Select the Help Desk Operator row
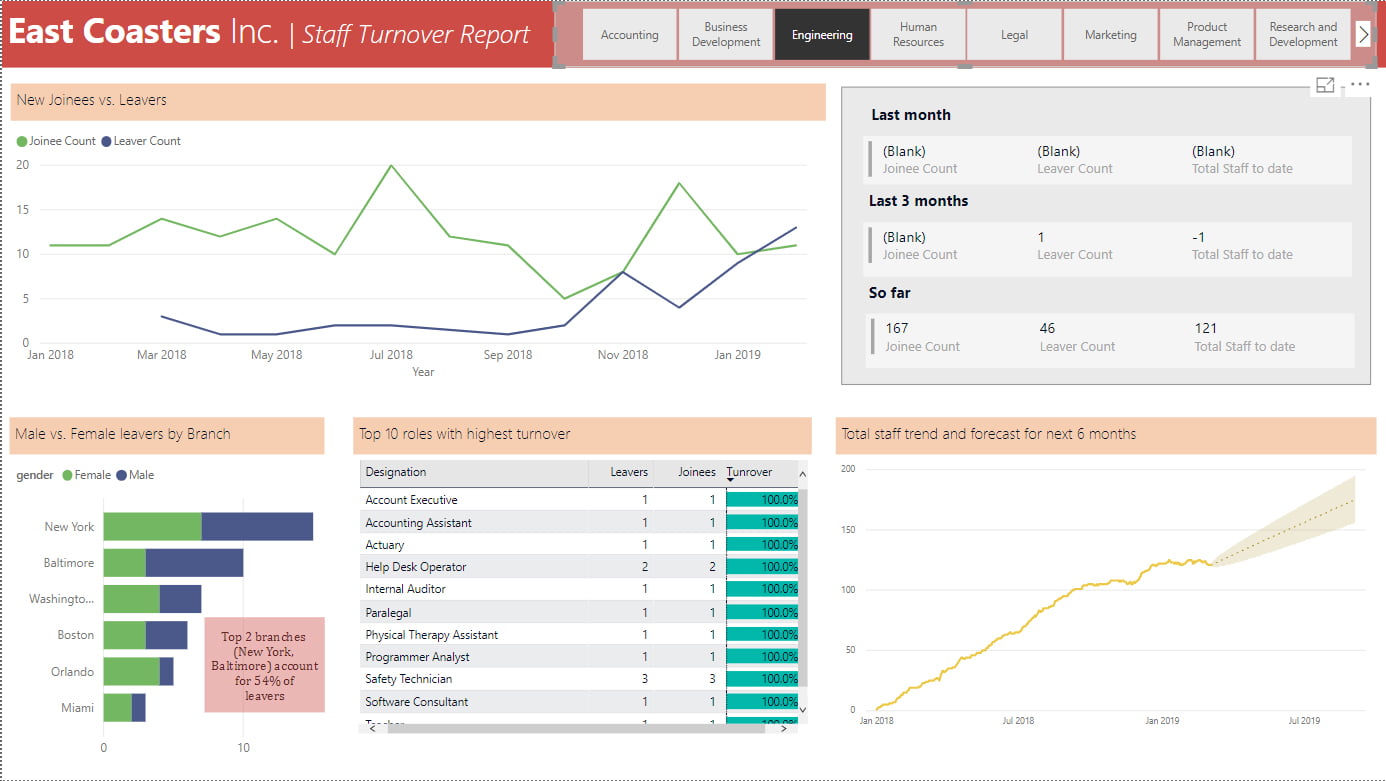The height and width of the screenshot is (781, 1386). [x=578, y=567]
